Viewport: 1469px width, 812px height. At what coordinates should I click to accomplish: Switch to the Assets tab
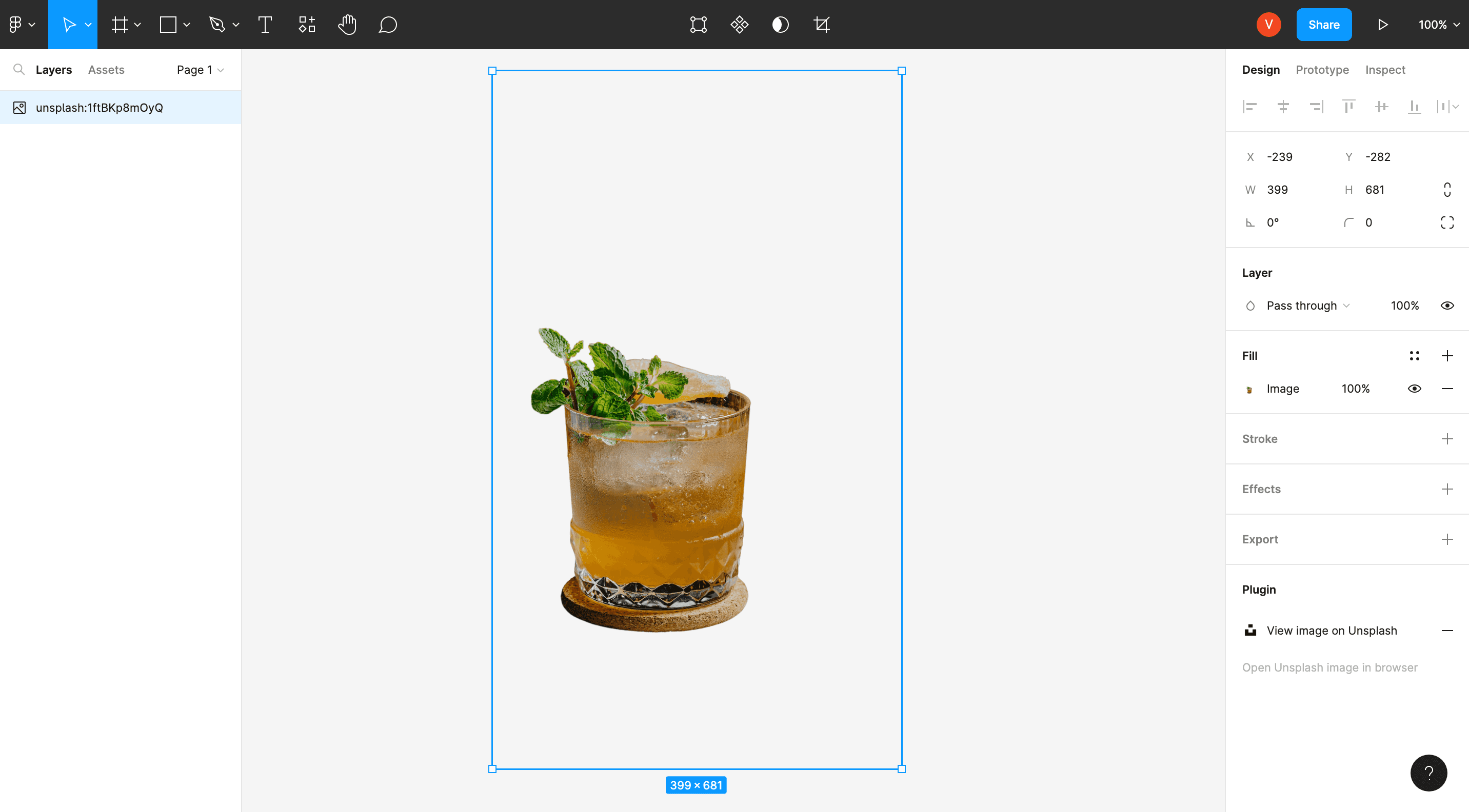[x=106, y=70]
